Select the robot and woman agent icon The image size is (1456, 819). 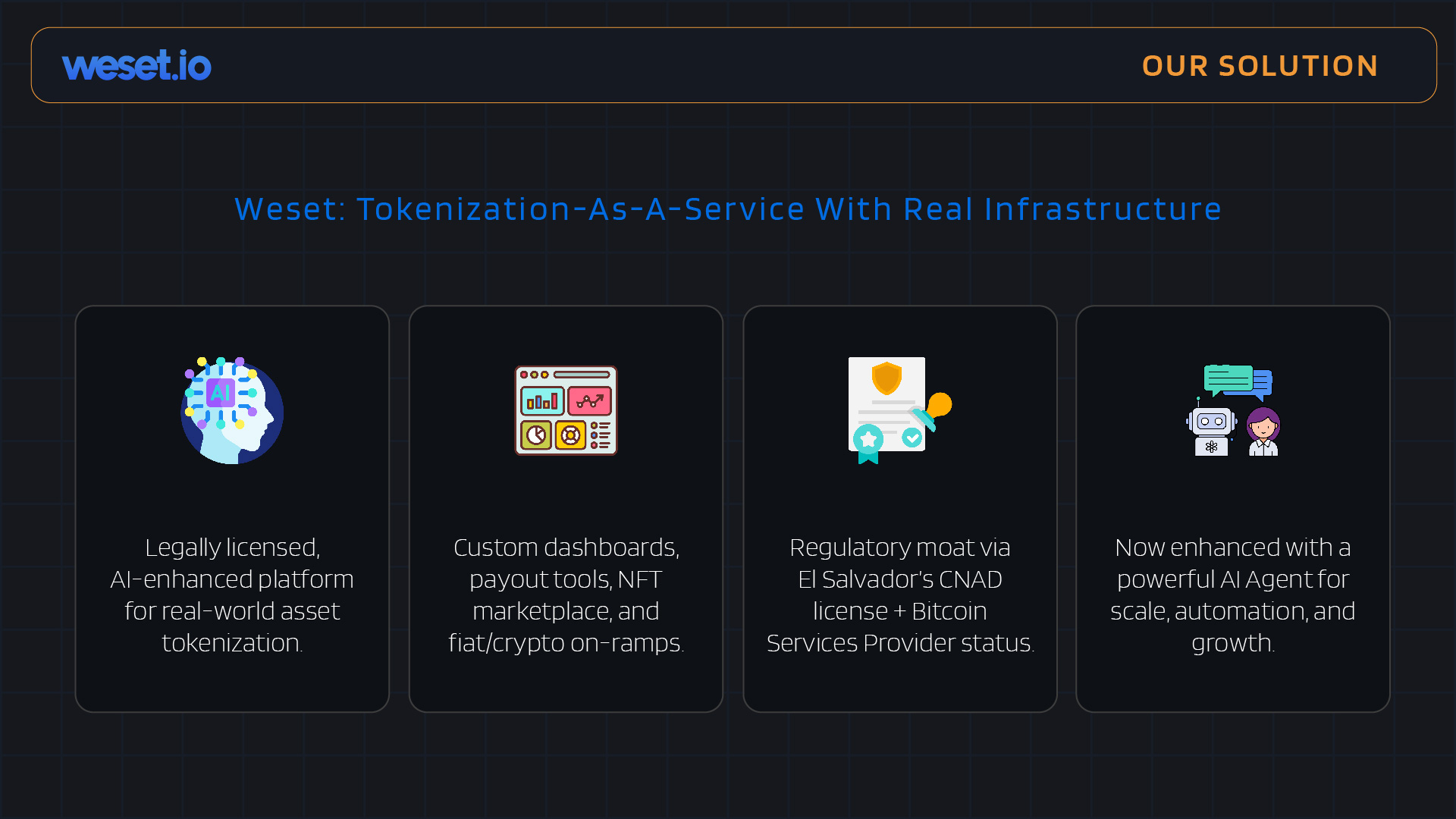click(x=1233, y=410)
